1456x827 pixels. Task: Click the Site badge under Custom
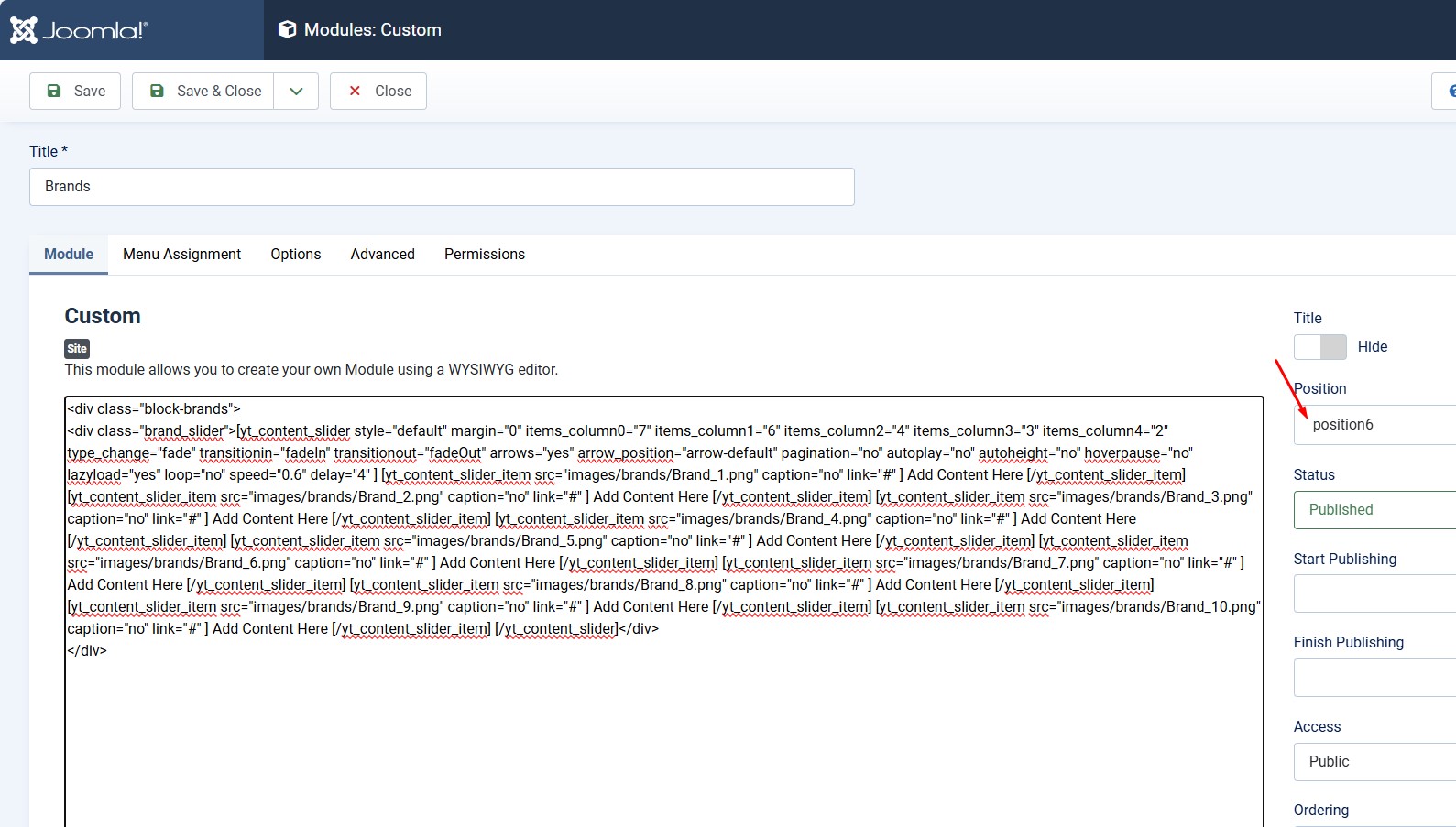click(77, 348)
